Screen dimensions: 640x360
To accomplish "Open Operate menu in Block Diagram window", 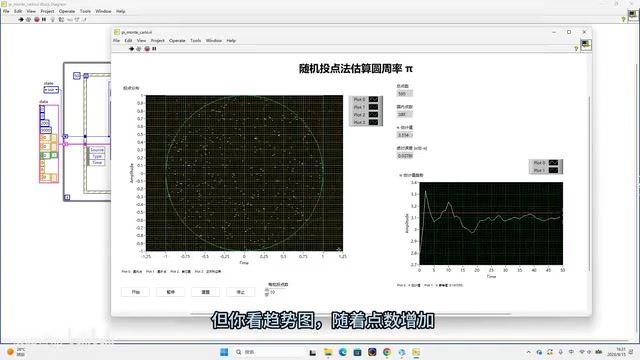I will point(67,11).
